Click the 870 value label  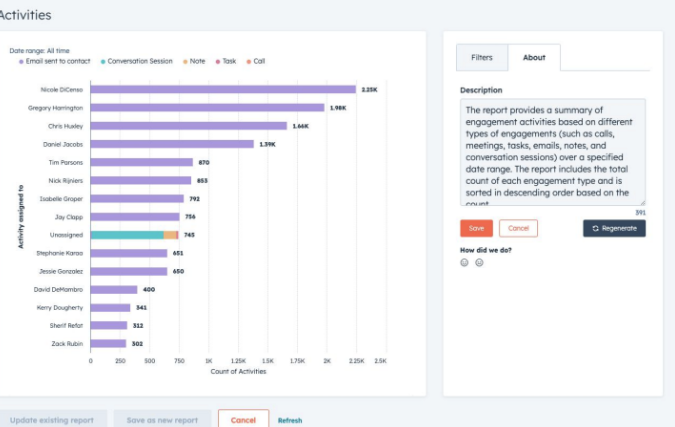pos(204,162)
